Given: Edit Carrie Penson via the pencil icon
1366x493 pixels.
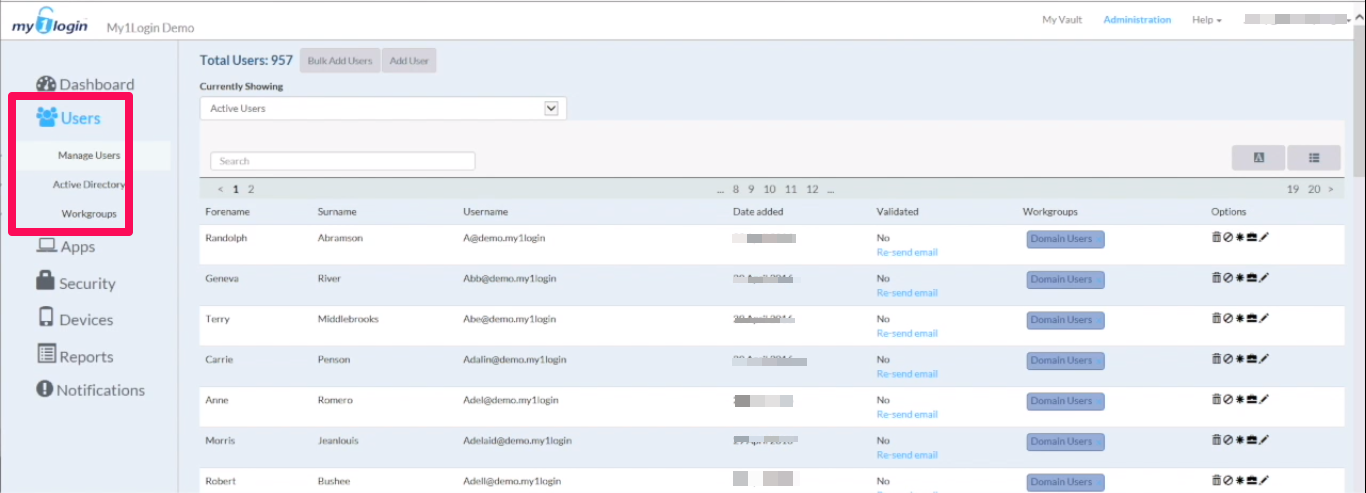Looking at the screenshot, I should click(1264, 358).
